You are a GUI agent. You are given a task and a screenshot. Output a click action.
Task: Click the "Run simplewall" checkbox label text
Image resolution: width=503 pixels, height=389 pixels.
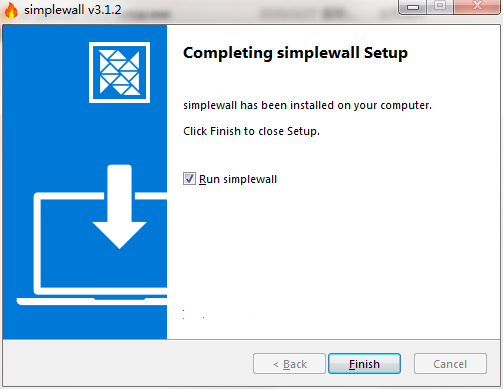[x=238, y=179]
